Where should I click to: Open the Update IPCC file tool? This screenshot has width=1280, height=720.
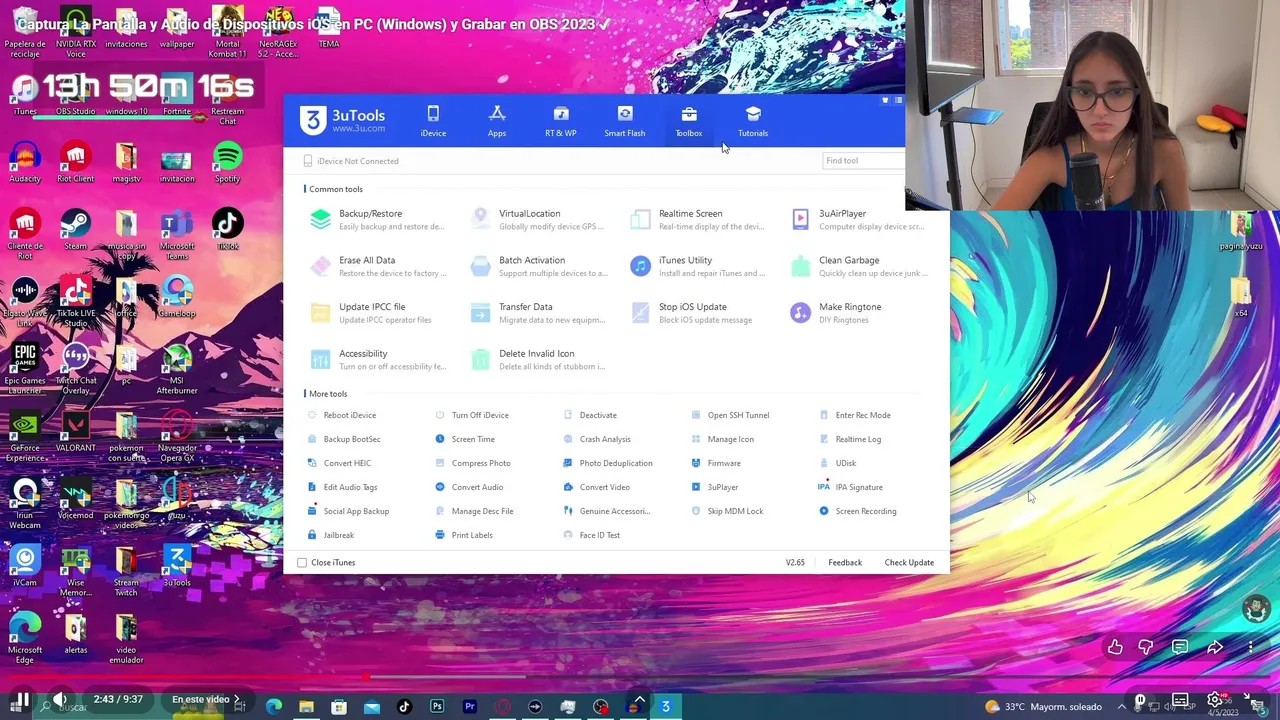(371, 313)
